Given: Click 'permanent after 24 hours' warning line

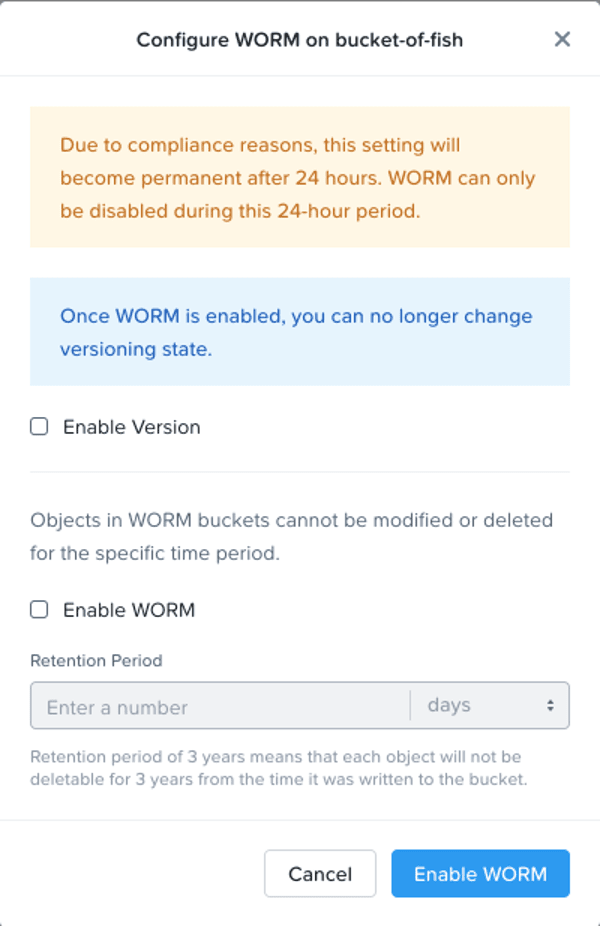Looking at the screenshot, I should (x=298, y=178).
